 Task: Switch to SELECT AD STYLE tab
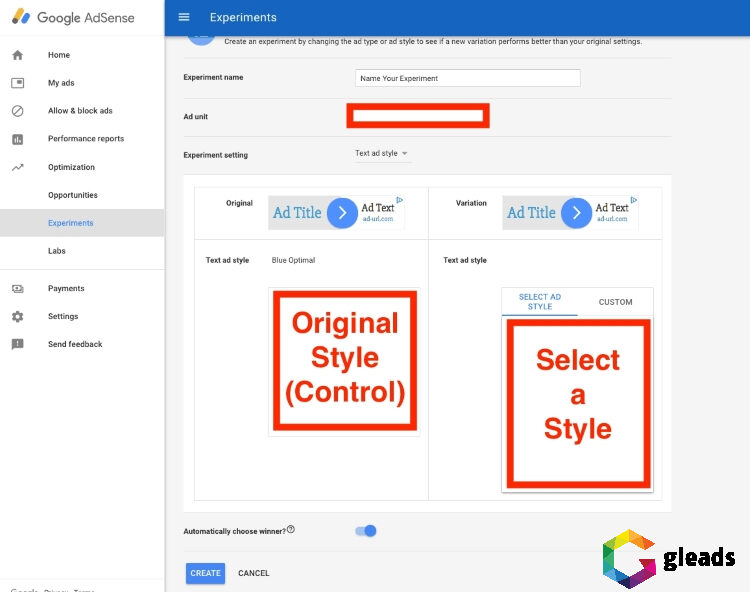540,302
